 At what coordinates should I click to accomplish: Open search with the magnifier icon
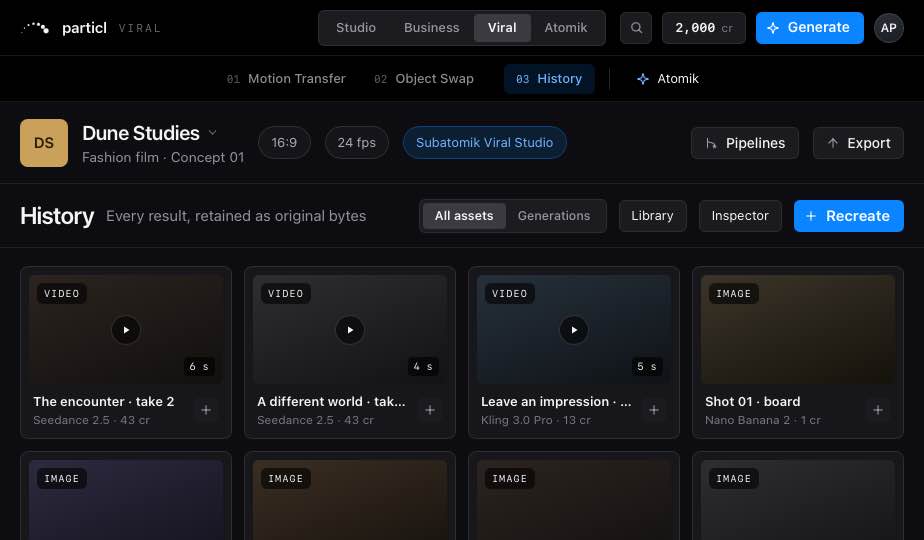tap(636, 28)
